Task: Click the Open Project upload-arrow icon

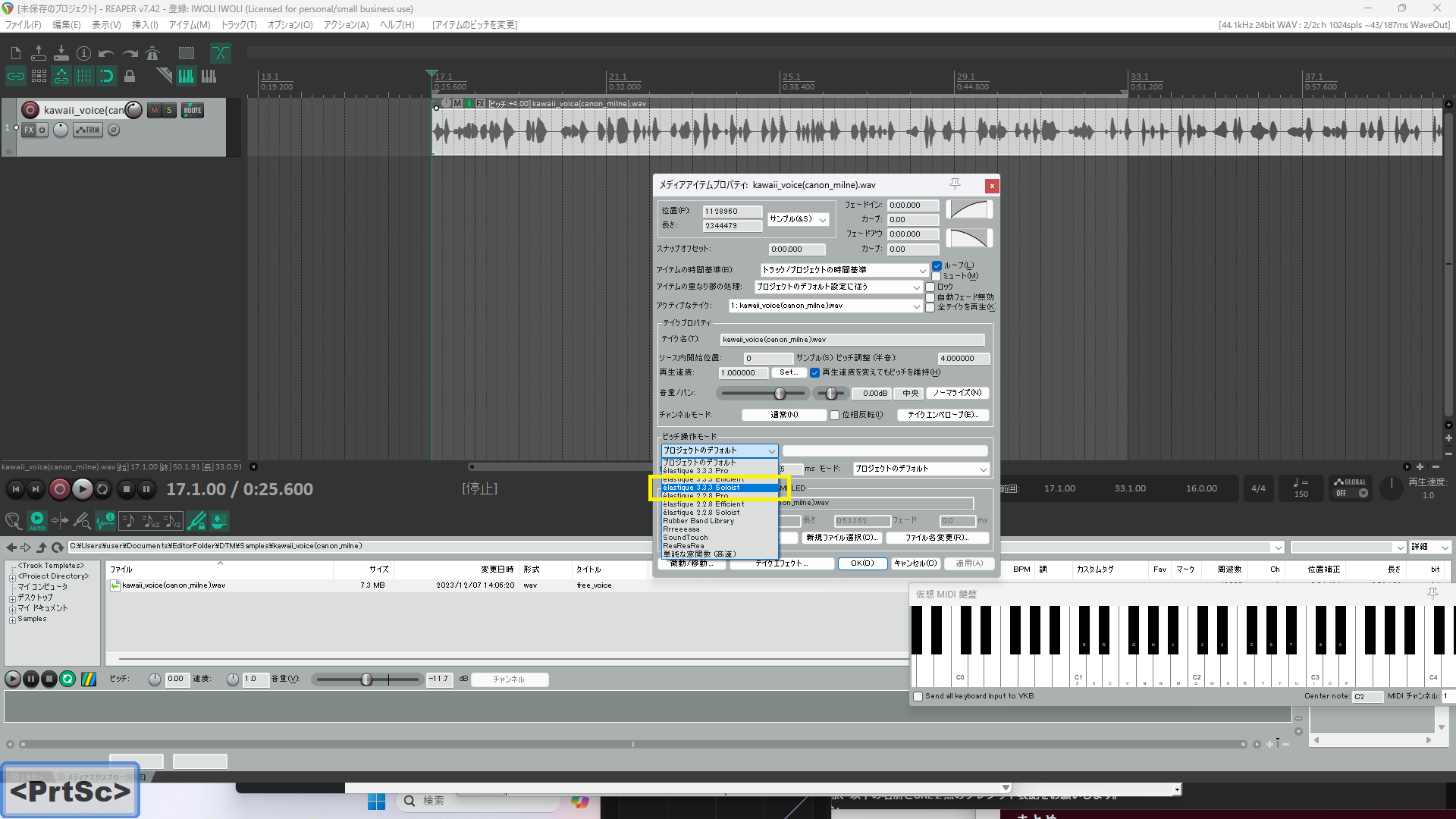Action: click(39, 53)
